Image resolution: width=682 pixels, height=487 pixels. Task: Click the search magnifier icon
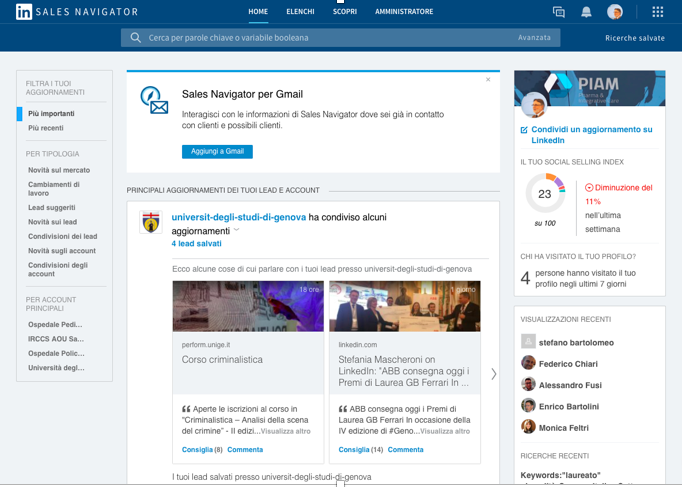coord(136,38)
